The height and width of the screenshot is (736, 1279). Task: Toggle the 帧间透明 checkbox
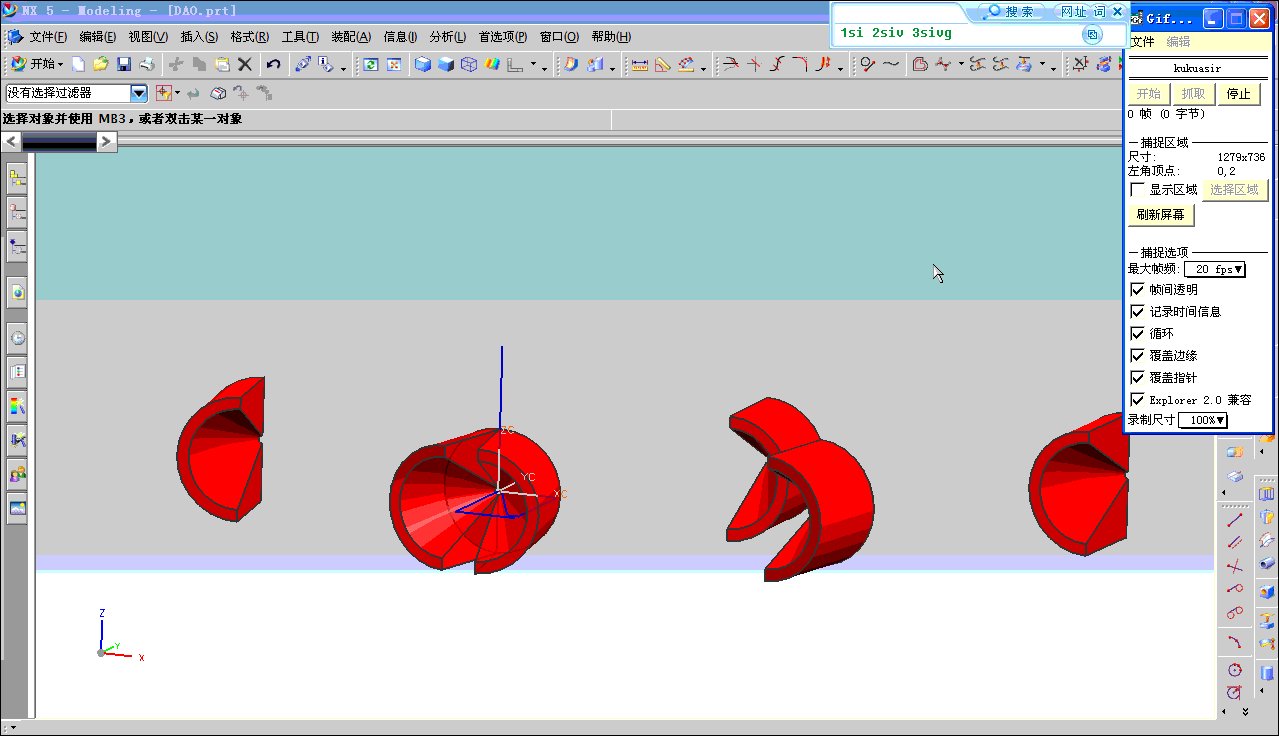coord(1137,289)
